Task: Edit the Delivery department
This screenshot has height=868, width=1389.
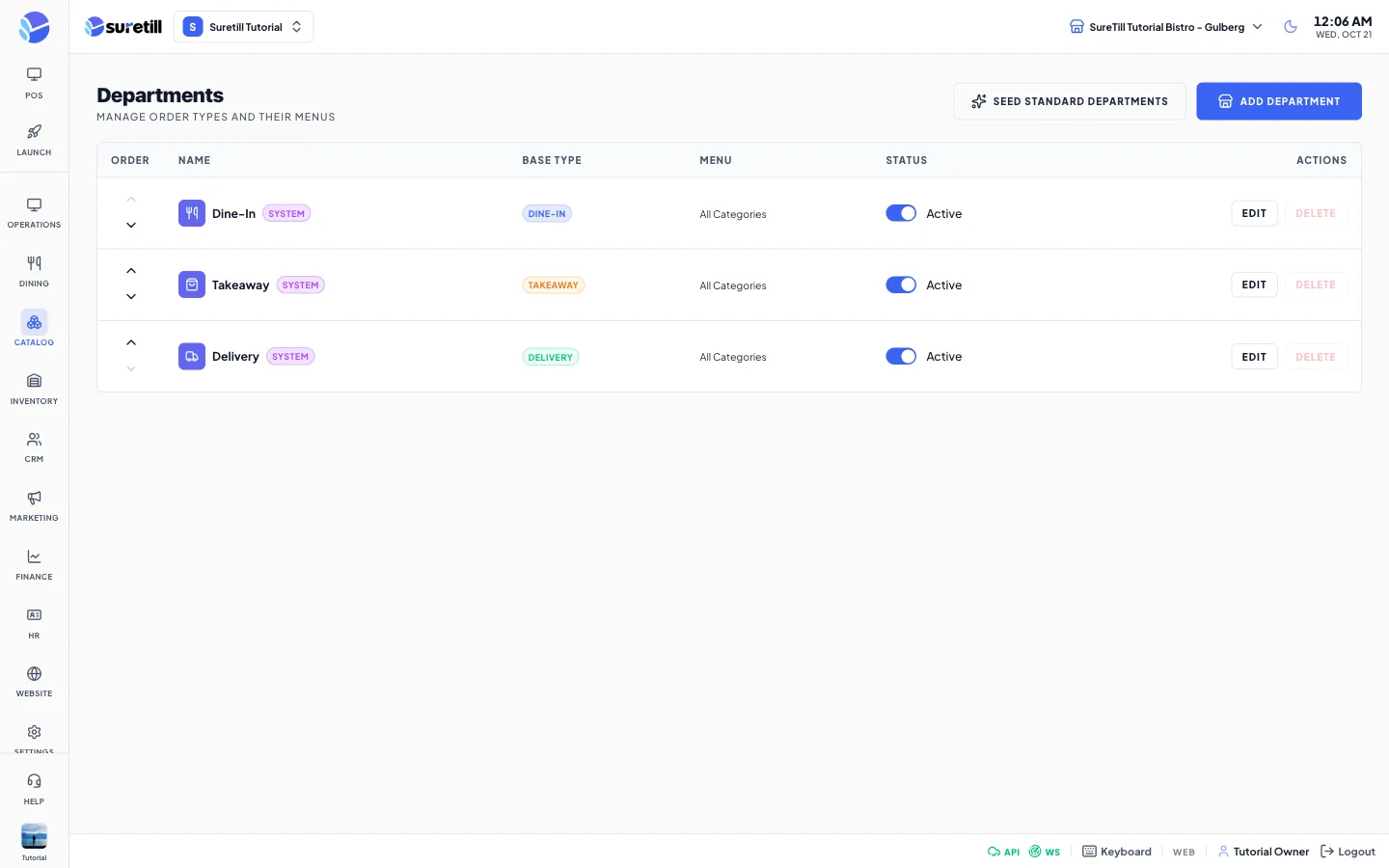Action: click(x=1254, y=357)
